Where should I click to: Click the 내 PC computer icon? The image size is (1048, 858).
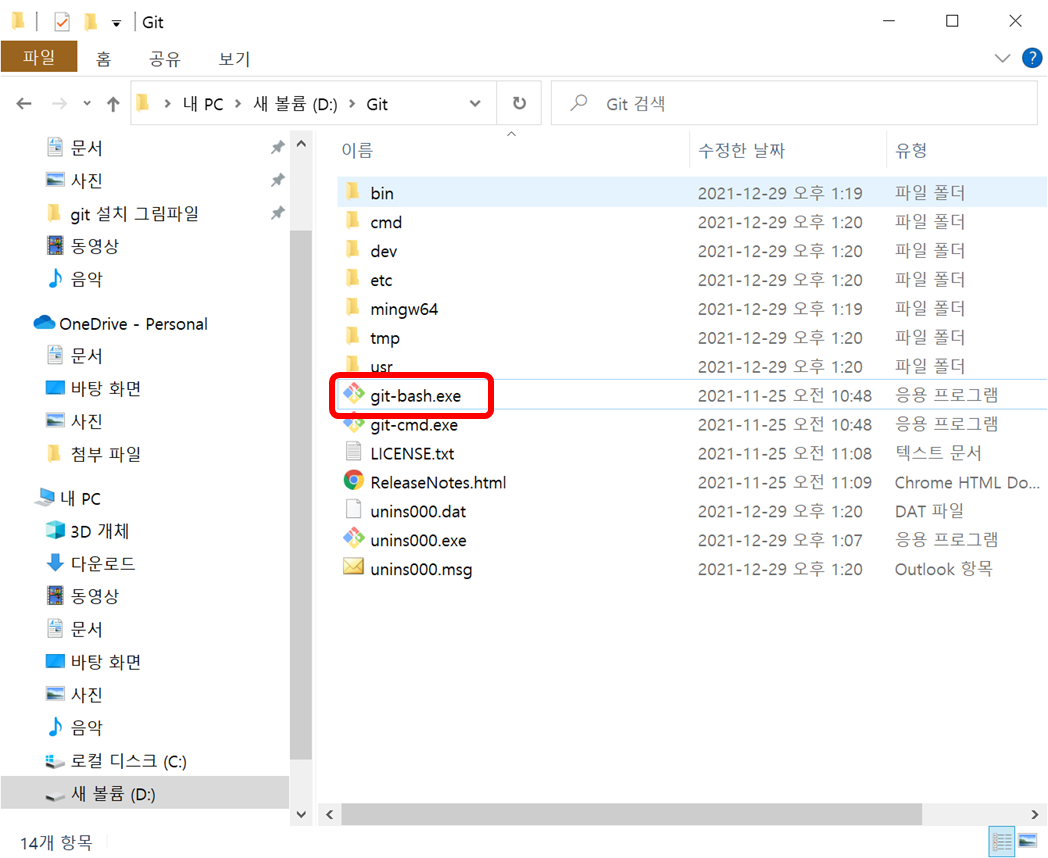point(45,497)
